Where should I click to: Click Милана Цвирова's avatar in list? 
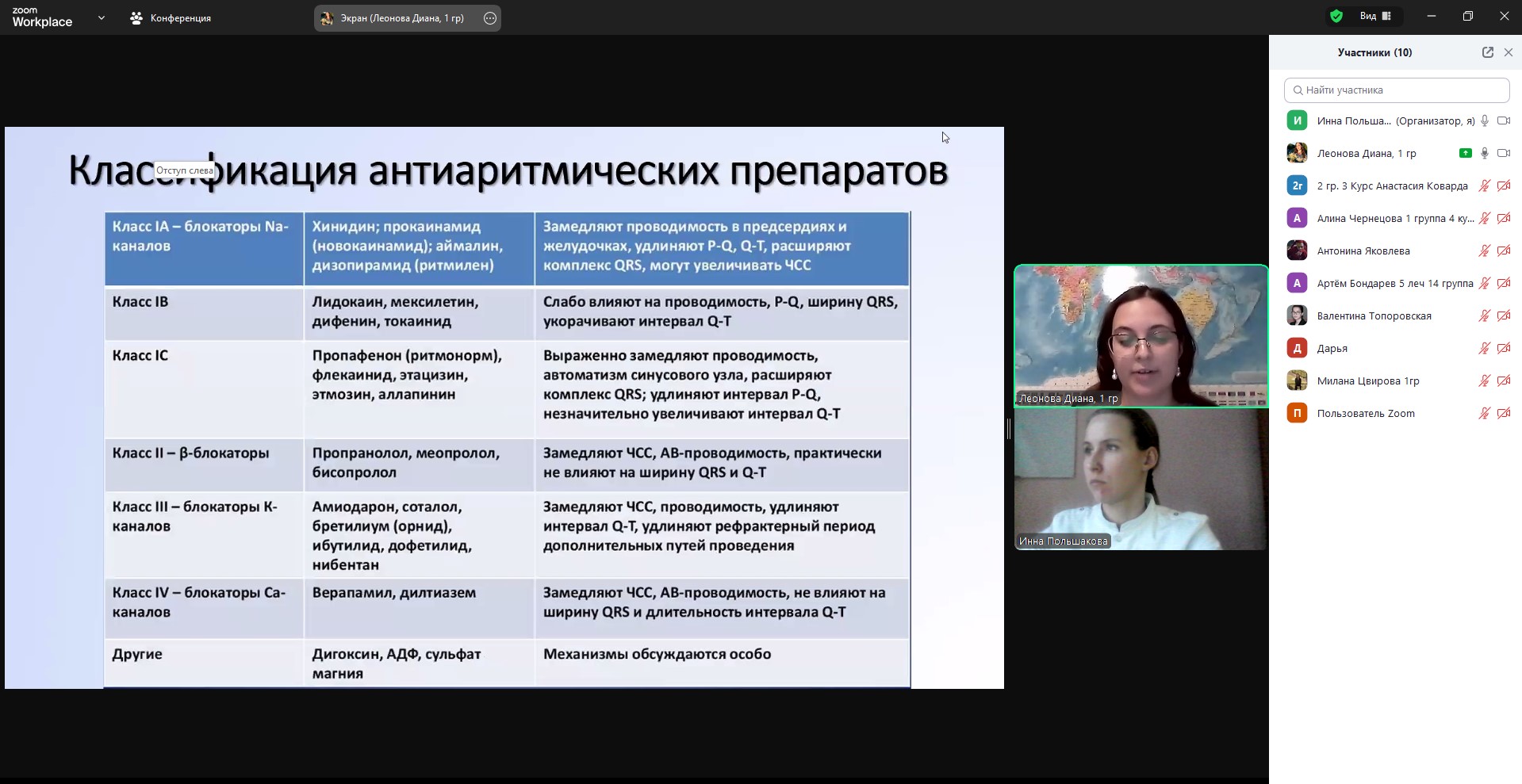[x=1297, y=381]
